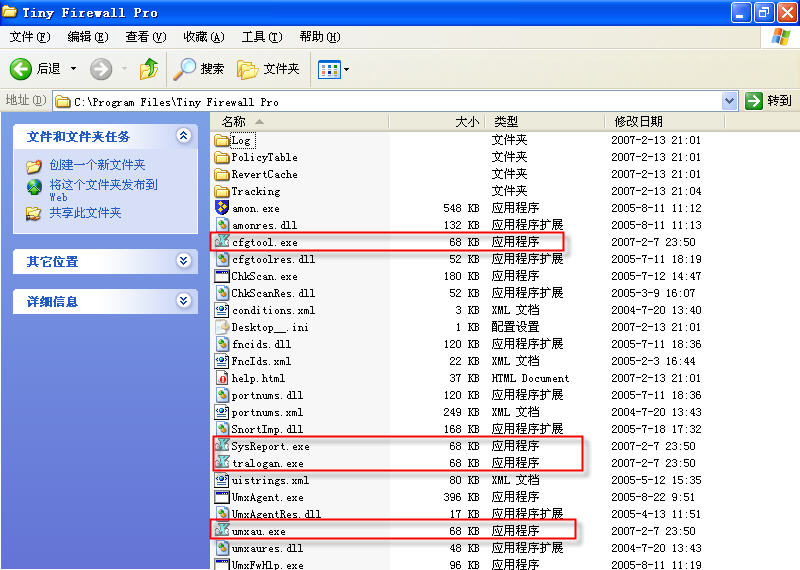Click the green Back arrow icon
This screenshot has width=800, height=570.
tap(20, 68)
